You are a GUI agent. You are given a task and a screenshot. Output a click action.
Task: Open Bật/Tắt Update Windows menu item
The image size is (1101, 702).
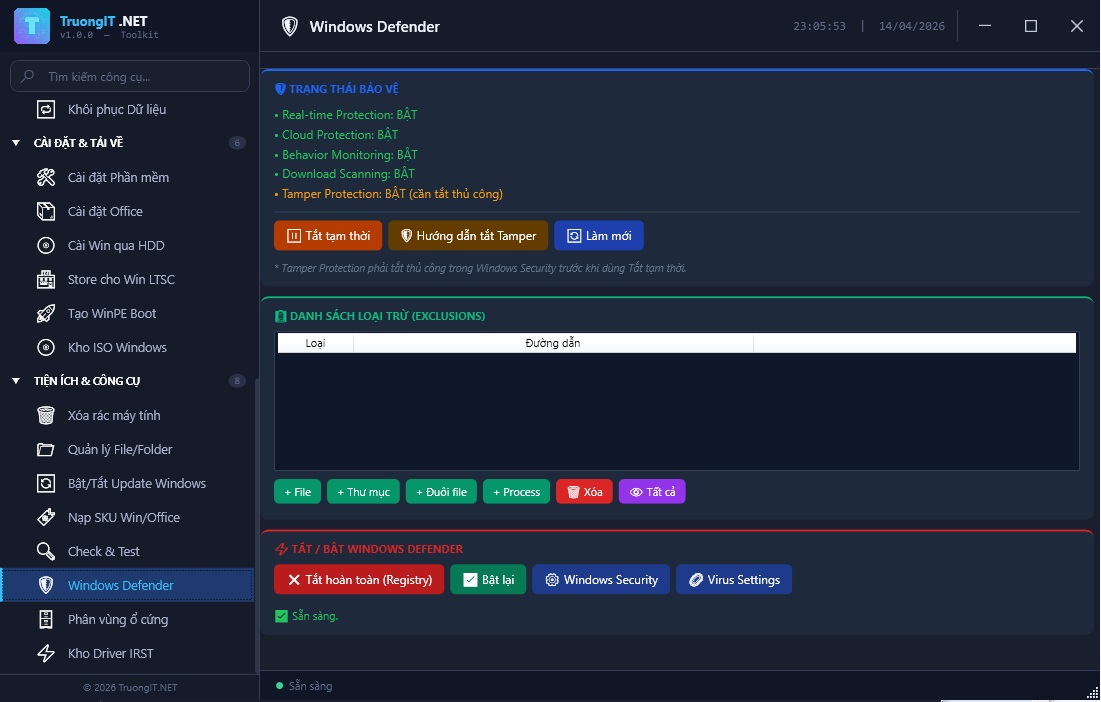coord(136,484)
